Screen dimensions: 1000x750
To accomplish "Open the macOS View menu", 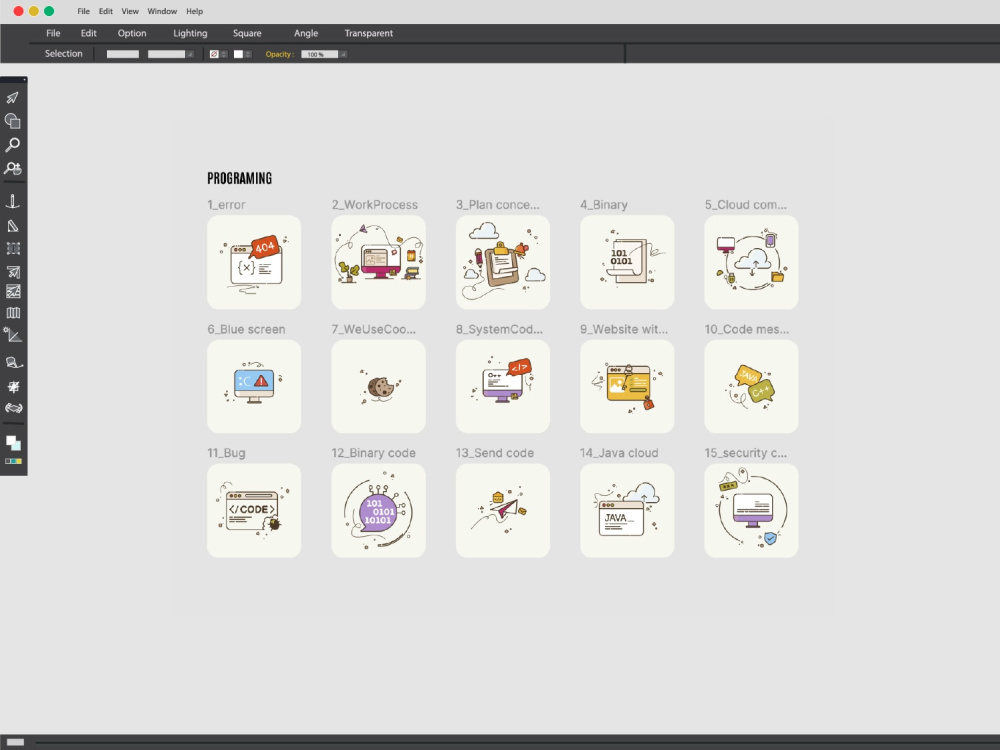I will 130,11.
